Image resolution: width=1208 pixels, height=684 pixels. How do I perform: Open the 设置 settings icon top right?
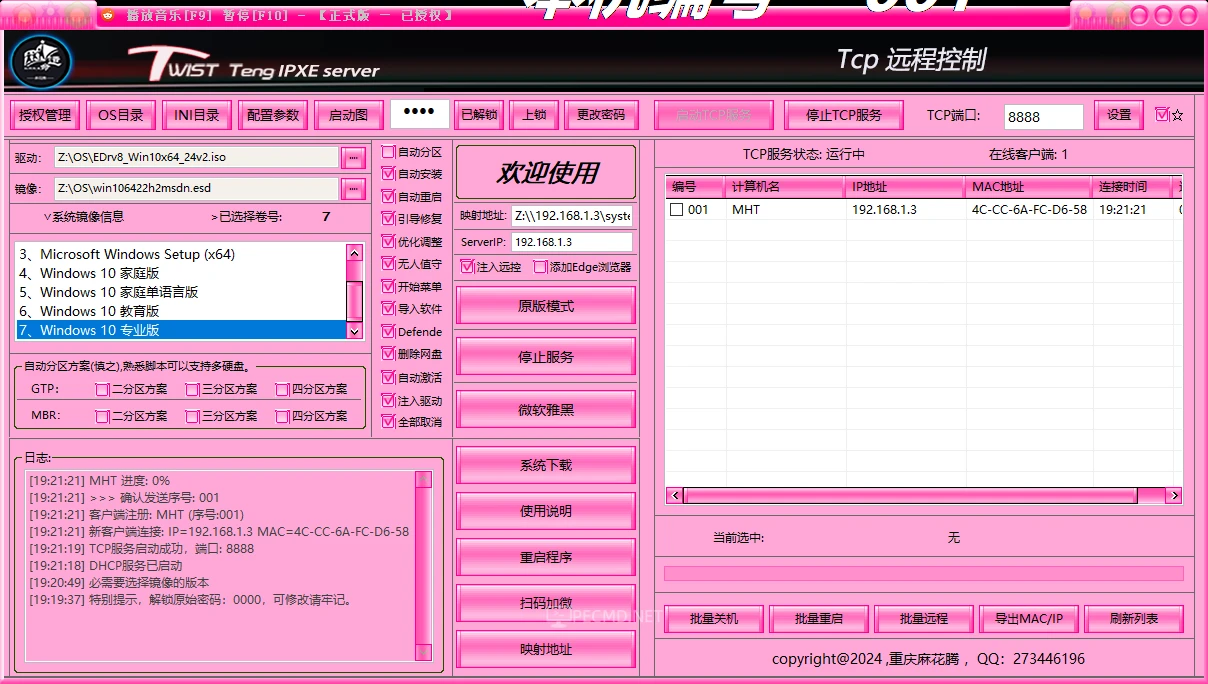point(1117,115)
